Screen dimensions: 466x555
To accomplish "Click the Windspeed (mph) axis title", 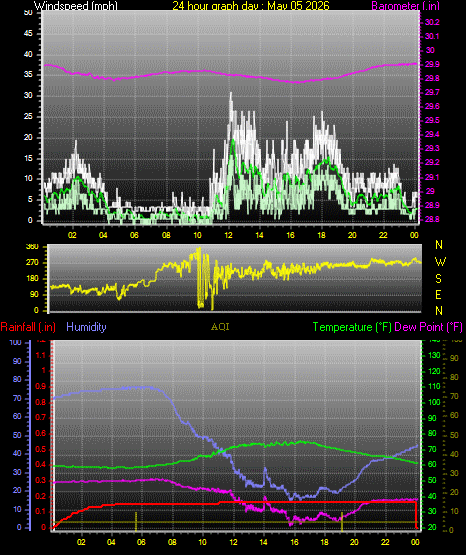I will coord(76,6).
